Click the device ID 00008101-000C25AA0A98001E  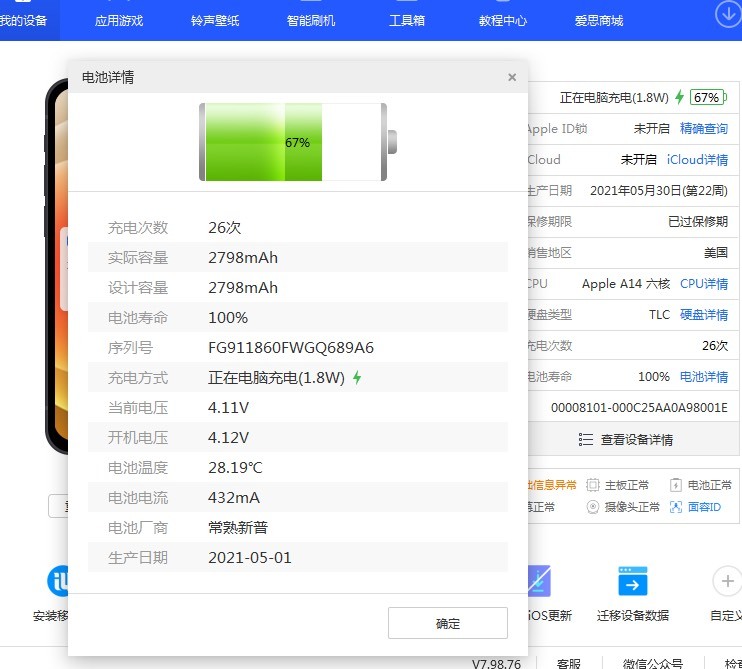point(639,408)
